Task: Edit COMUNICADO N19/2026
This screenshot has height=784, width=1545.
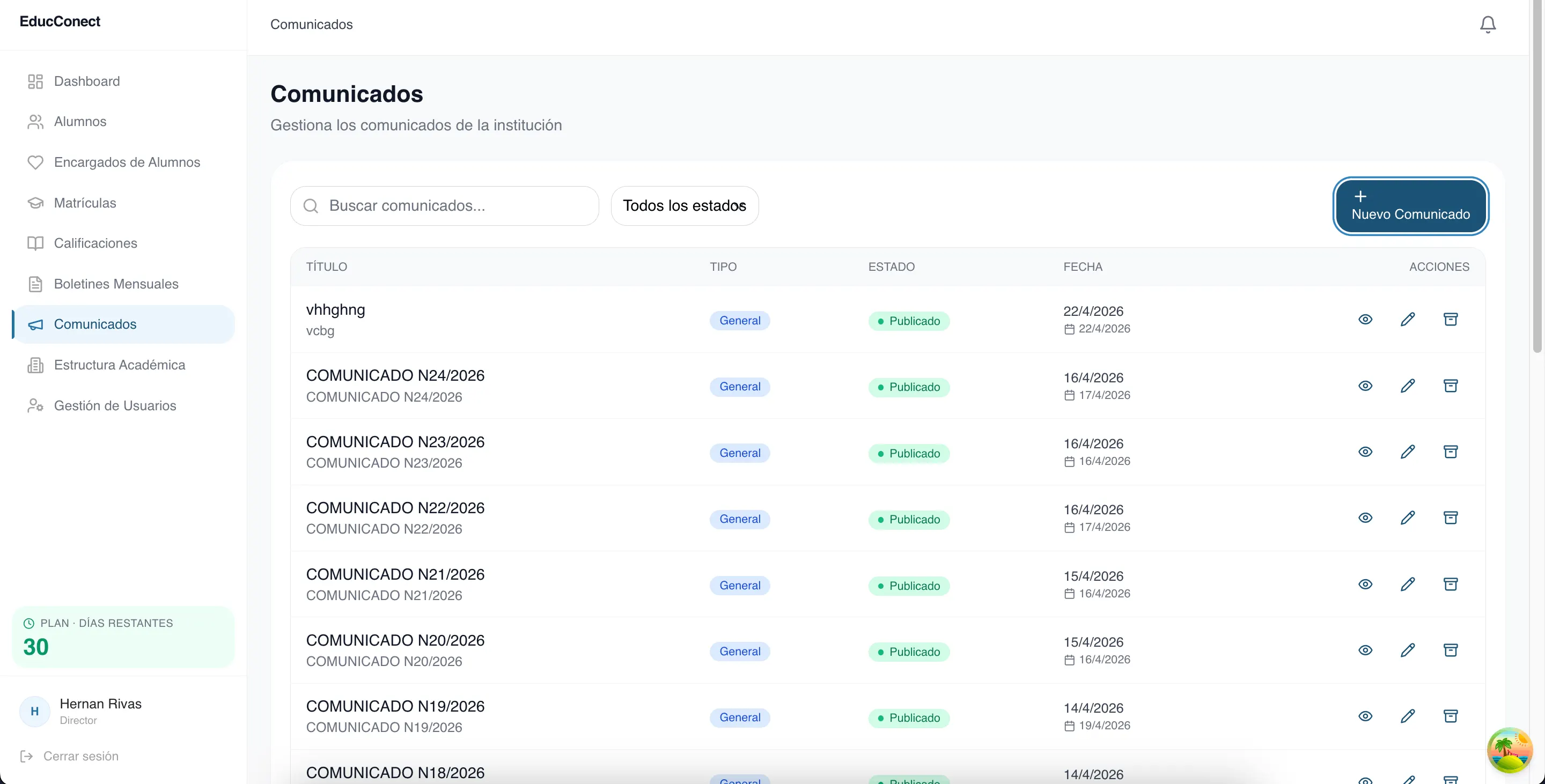Action: pyautogui.click(x=1408, y=716)
